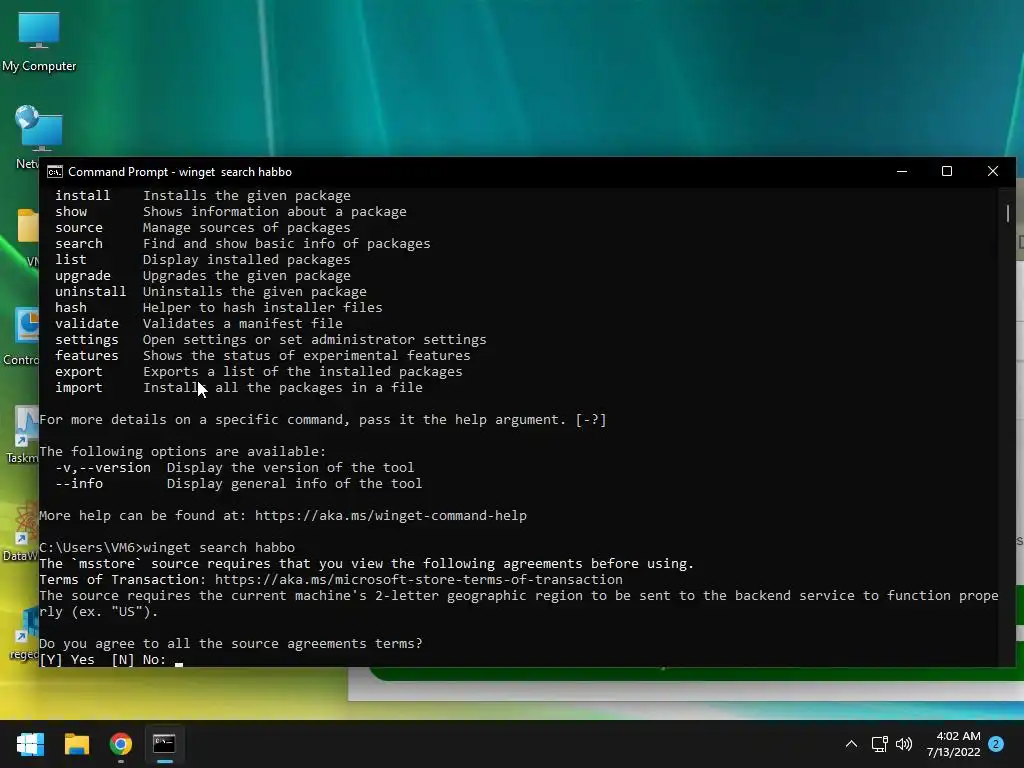Screen dimensions: 1024x768
Task: Open the network status tray icon
Action: click(x=879, y=744)
